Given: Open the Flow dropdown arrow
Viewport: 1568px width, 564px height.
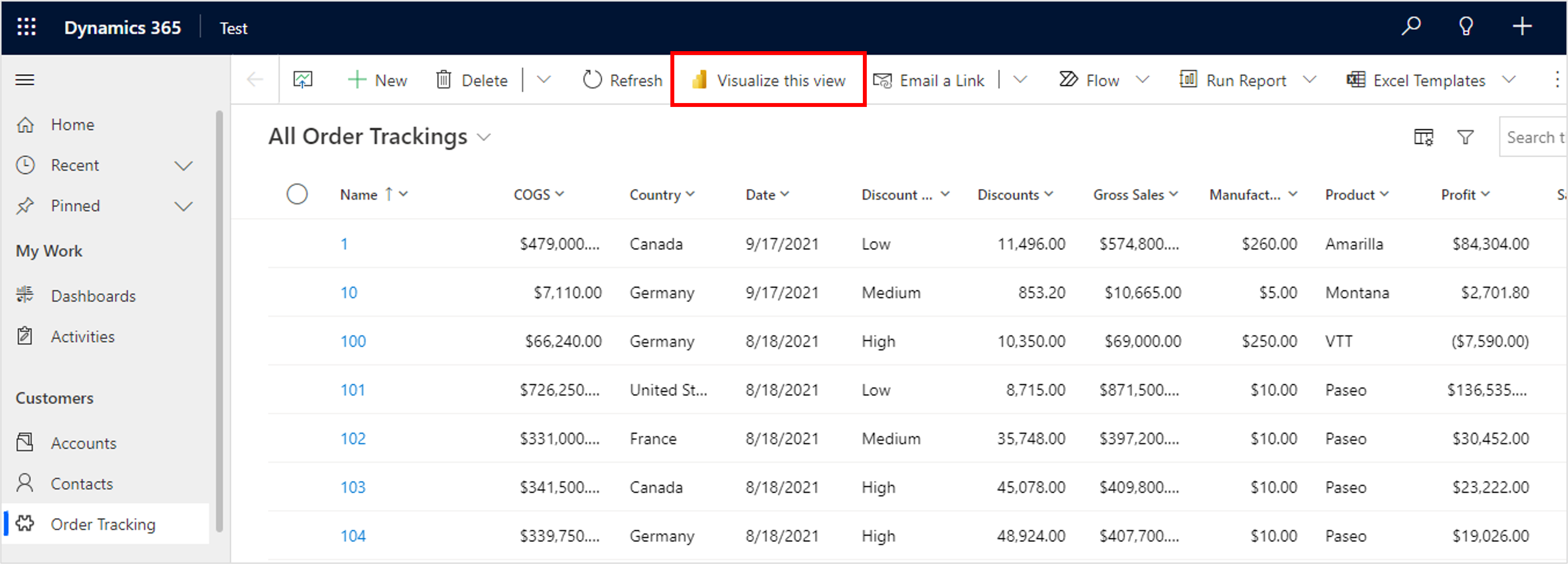Looking at the screenshot, I should point(1142,80).
